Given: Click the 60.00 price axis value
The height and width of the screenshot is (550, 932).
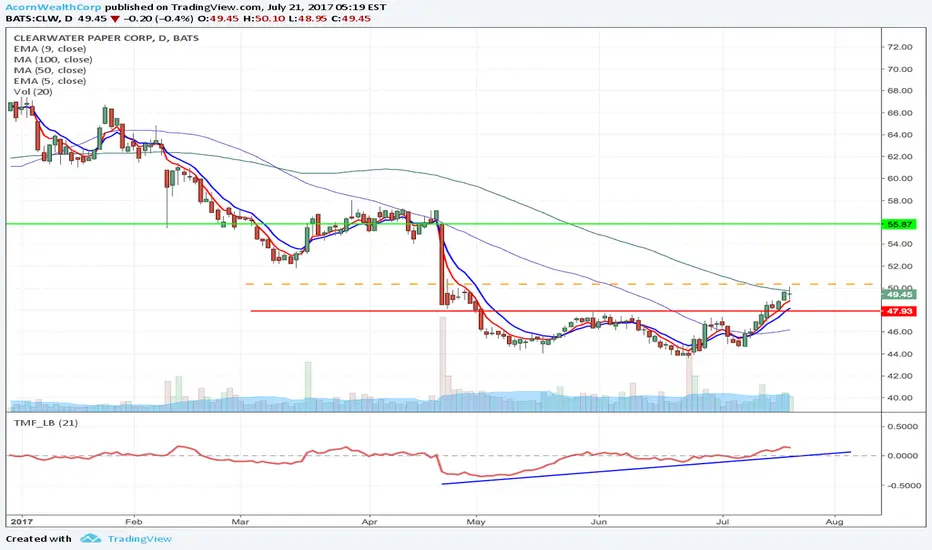Looking at the screenshot, I should pos(899,178).
